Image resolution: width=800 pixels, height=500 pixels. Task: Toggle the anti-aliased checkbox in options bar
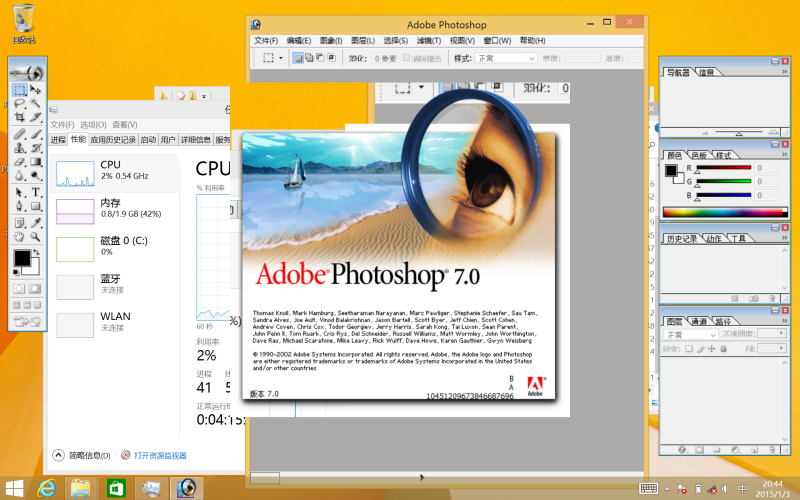click(x=407, y=58)
